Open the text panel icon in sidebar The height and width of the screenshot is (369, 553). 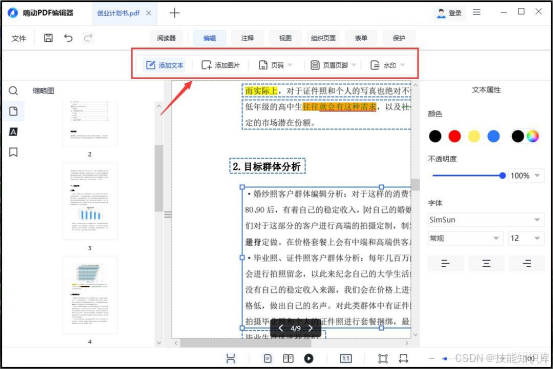tap(13, 132)
